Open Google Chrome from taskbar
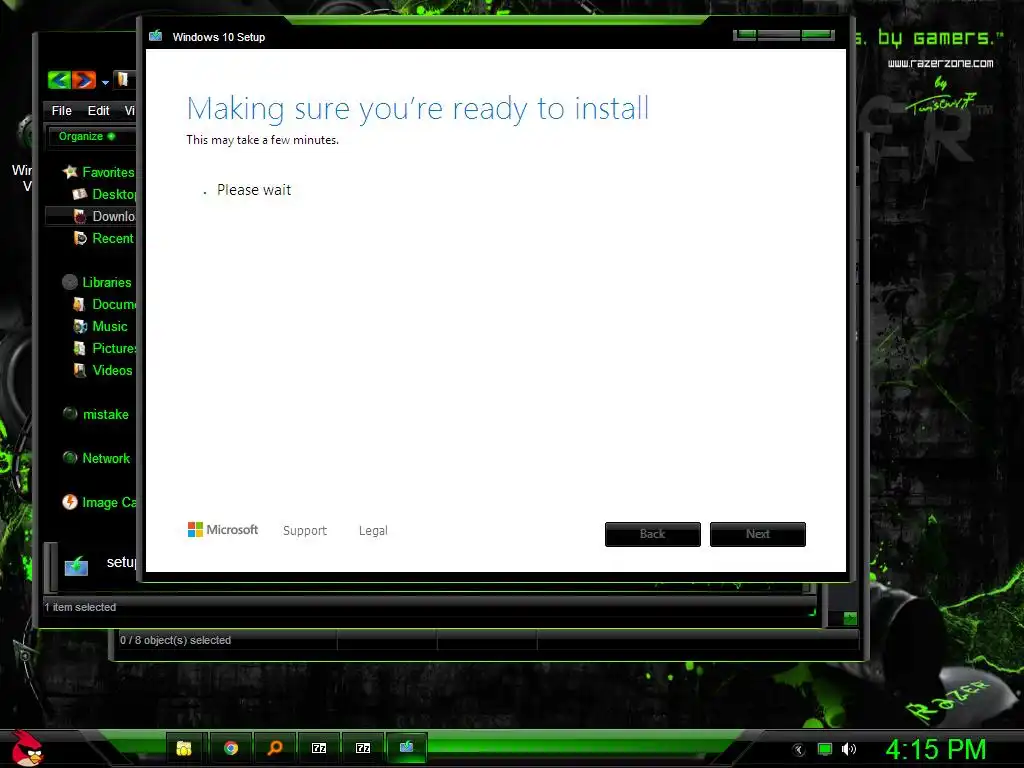The image size is (1024, 768). pos(231,748)
